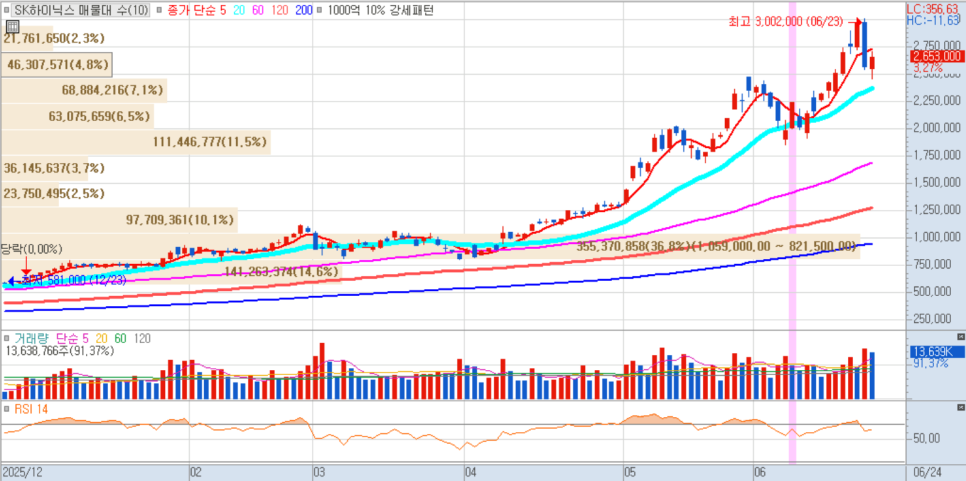Click the volume panel collapse icon at its top right
The width and height of the screenshot is (966, 481).
pyautogui.click(x=960, y=338)
